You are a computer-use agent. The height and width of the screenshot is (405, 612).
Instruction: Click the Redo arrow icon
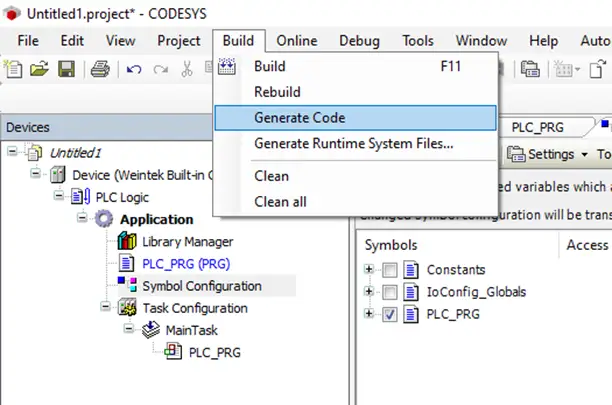tap(160, 70)
